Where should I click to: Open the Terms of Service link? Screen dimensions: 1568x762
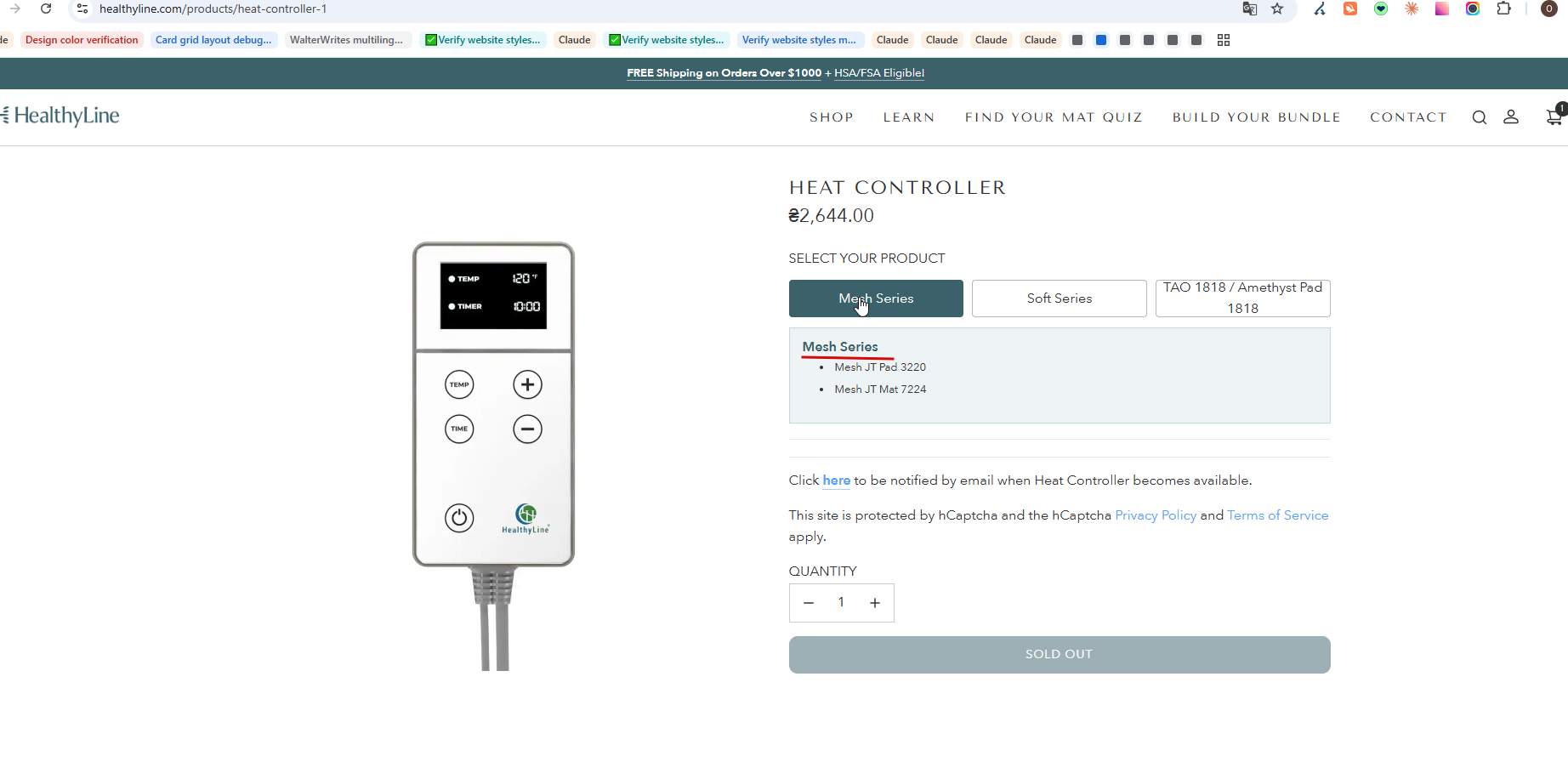(1278, 515)
